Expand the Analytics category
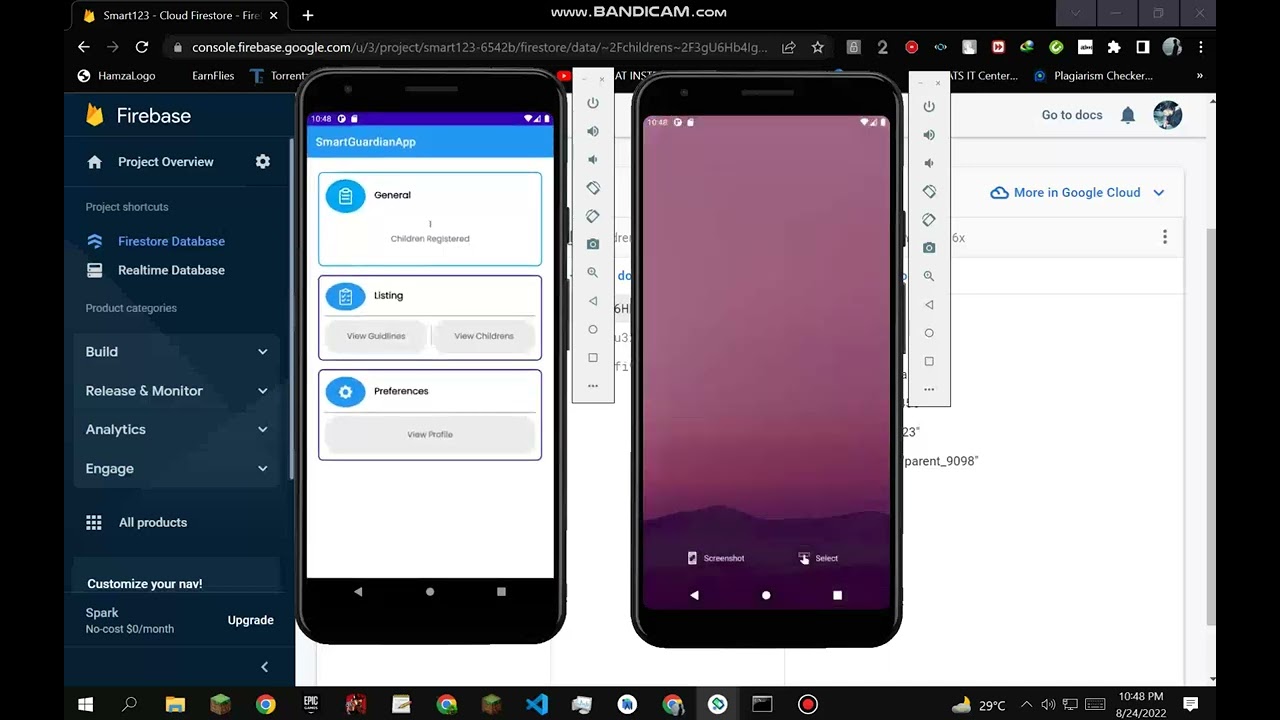 pos(177,429)
